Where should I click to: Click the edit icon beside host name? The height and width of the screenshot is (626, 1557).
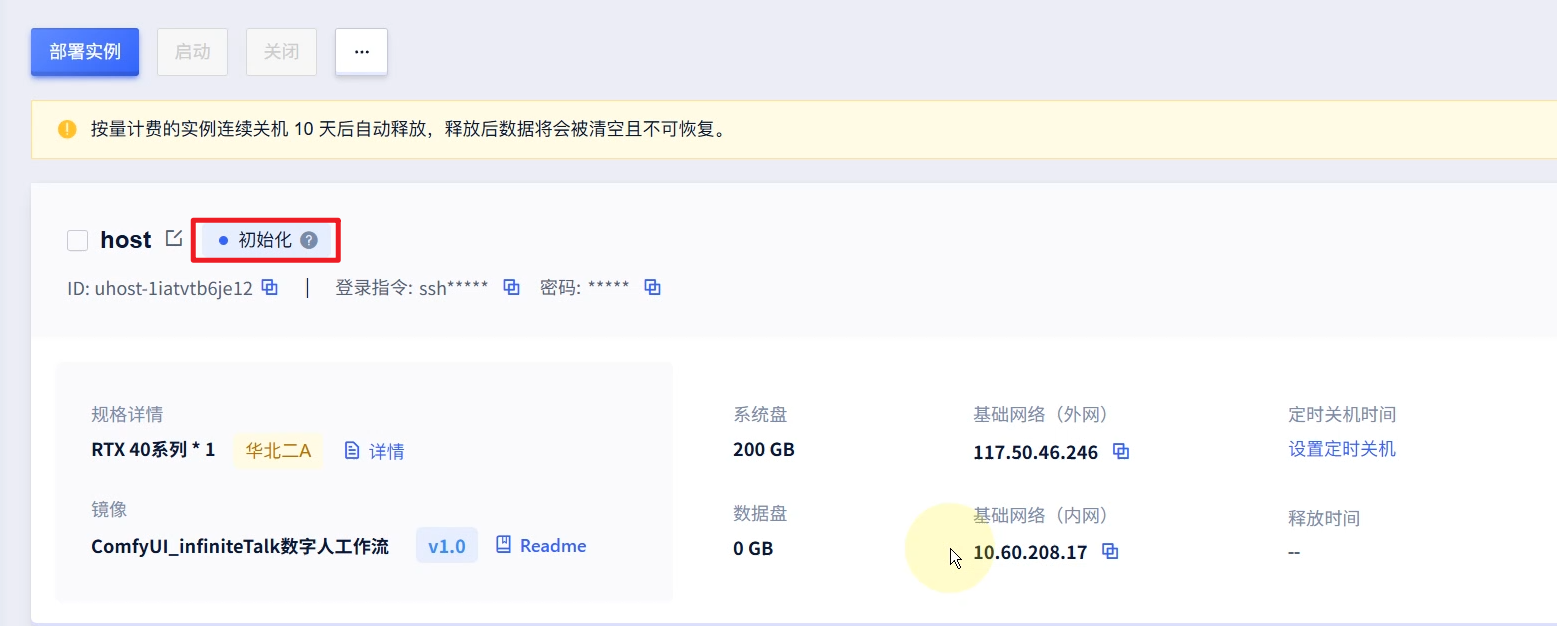[174, 238]
